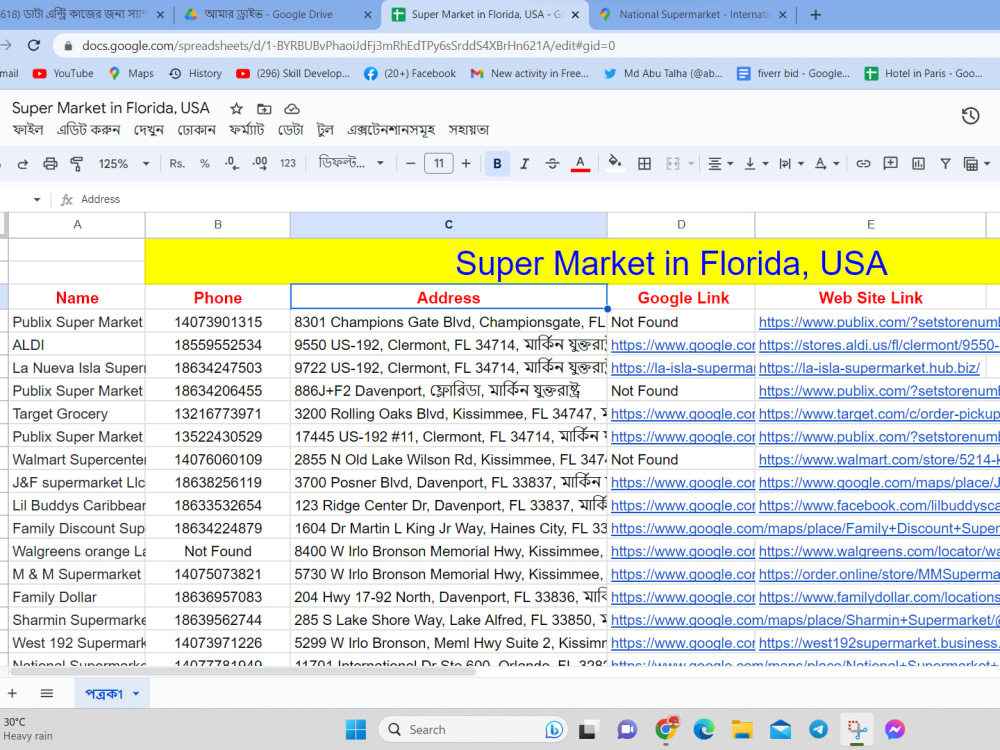Screen dimensions: 1000x750
Task: Open the Hotel in Paris bookmark
Action: (x=923, y=73)
